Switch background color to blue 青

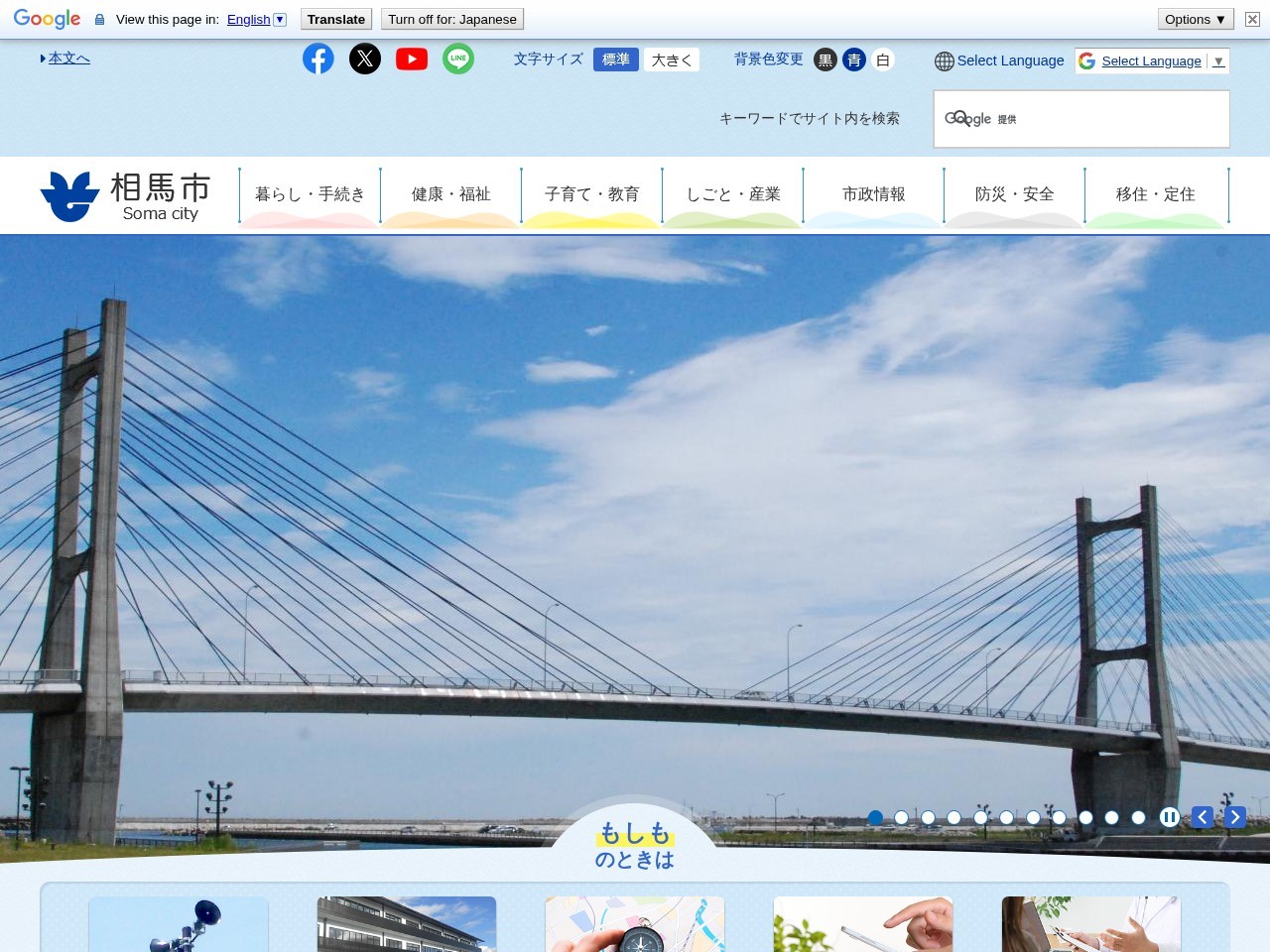pos(854,60)
